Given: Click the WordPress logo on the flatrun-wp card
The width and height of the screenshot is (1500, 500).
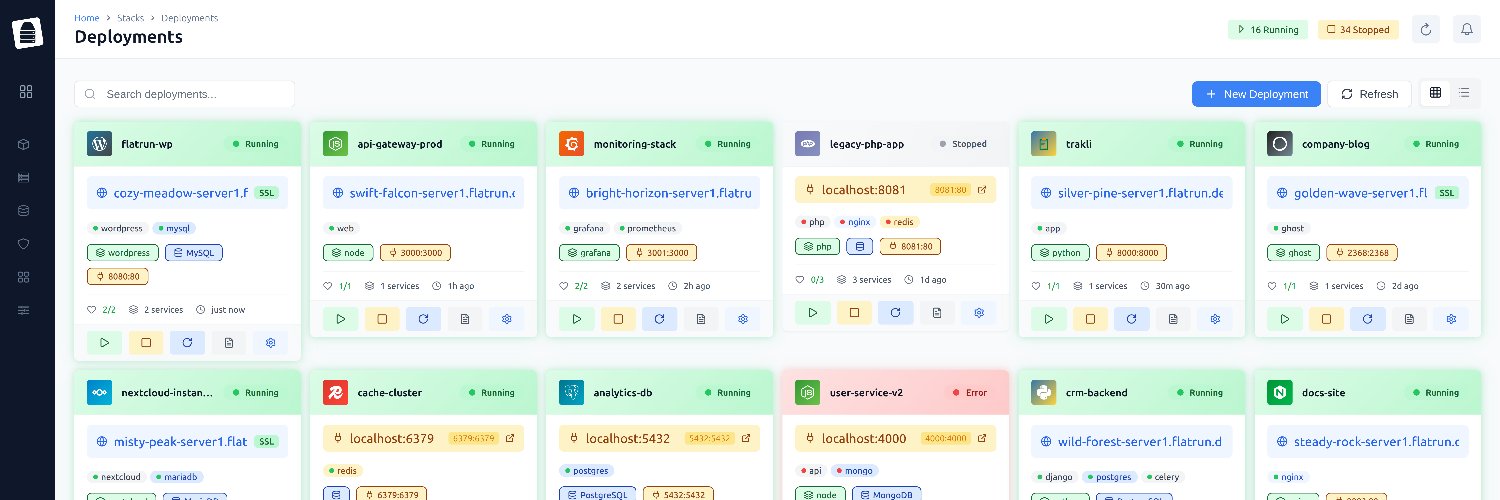Looking at the screenshot, I should pos(99,143).
